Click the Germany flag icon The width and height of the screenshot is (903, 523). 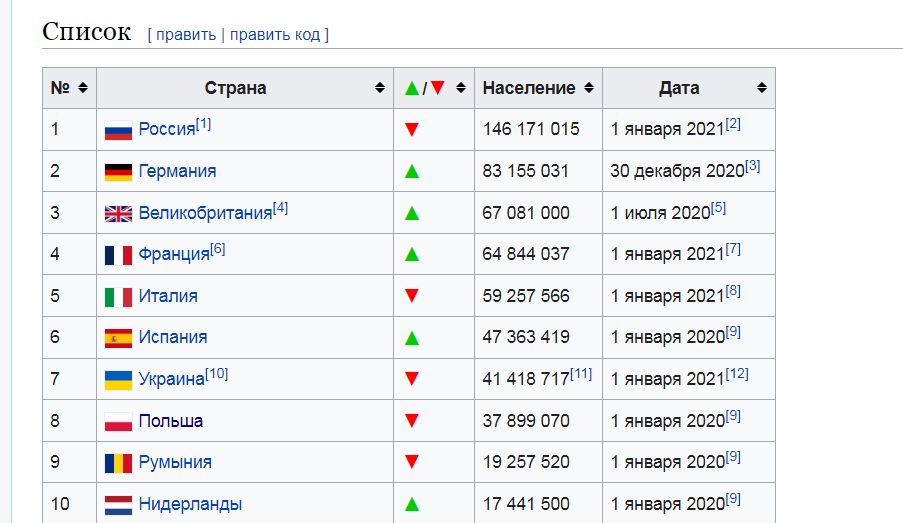click(x=118, y=172)
